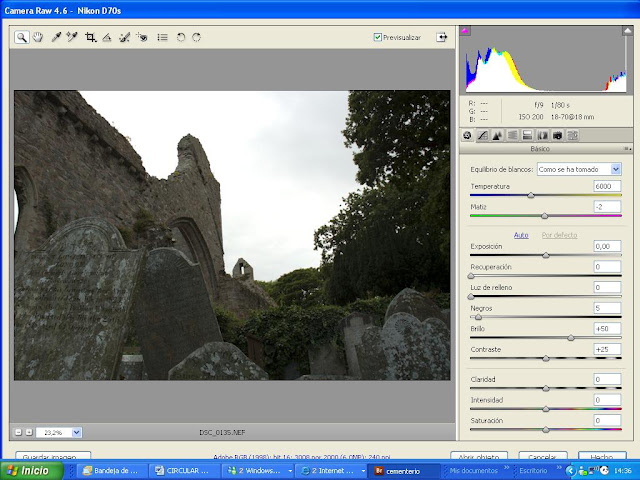Toggle highlight clipping warning in histogram

pos(627,31)
